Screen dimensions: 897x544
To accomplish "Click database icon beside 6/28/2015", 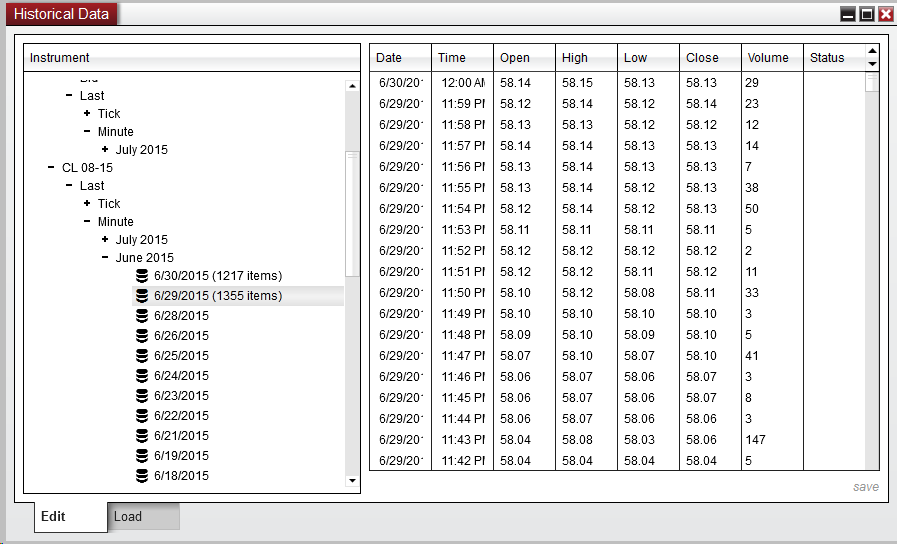I will tap(142, 316).
